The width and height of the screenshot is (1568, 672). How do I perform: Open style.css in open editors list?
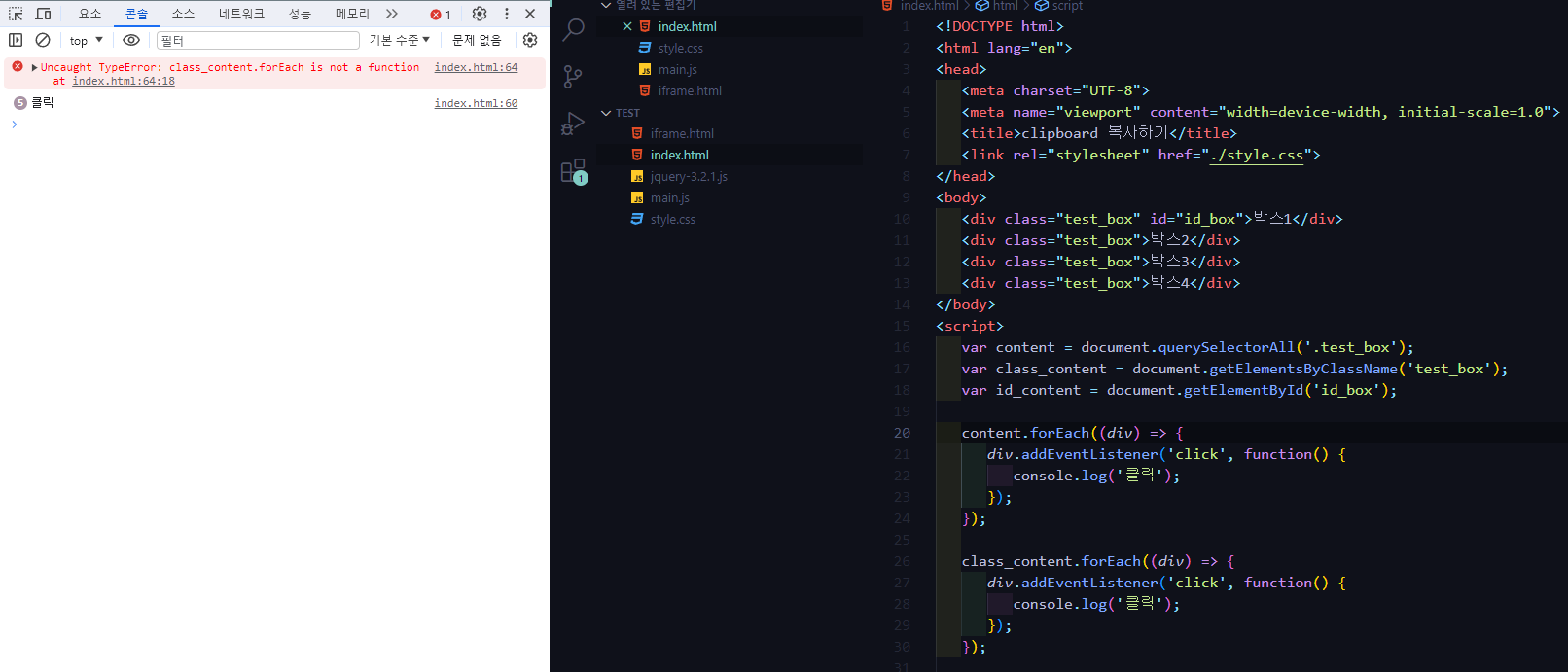tap(681, 48)
